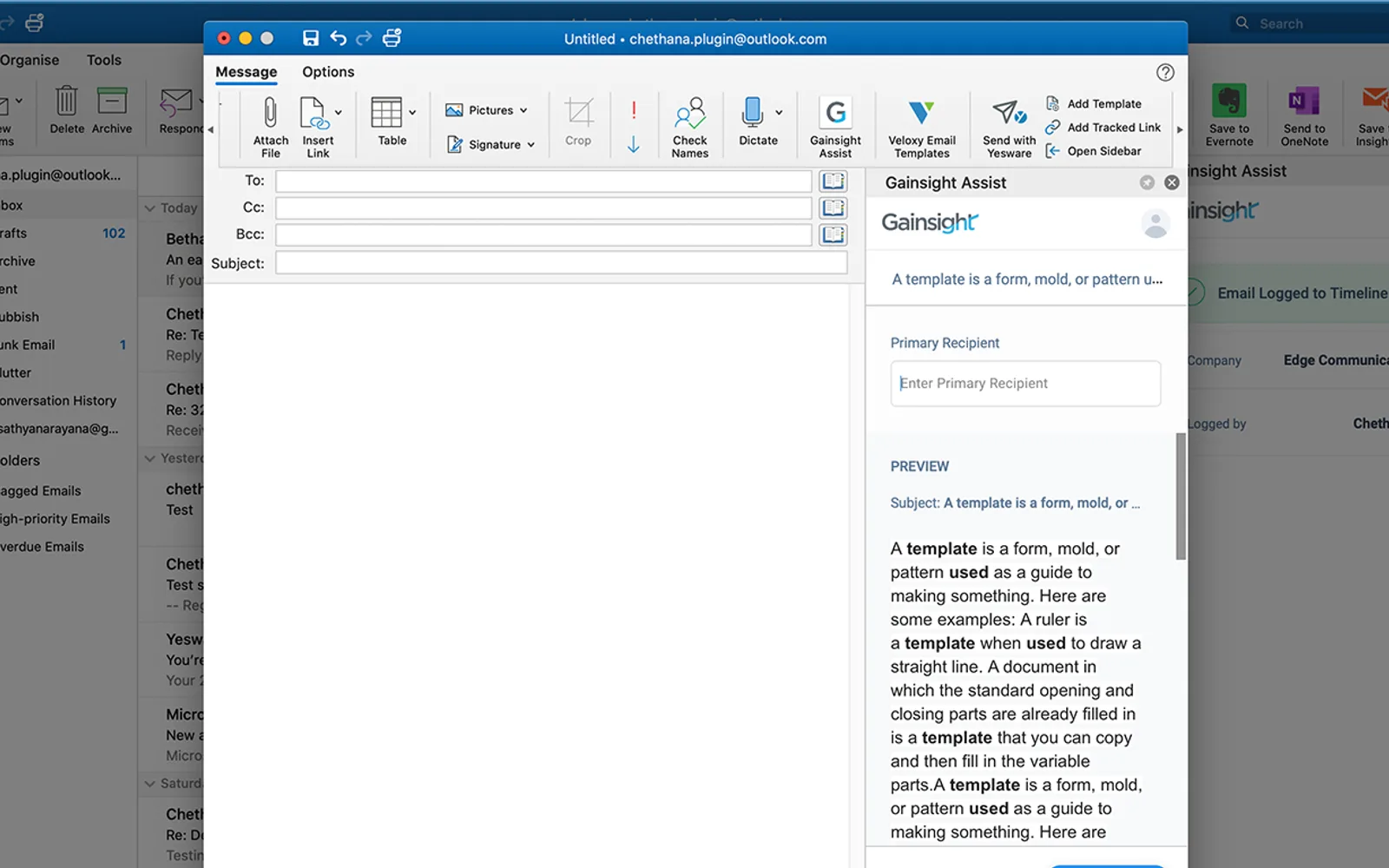This screenshot has height=868, width=1389.
Task: Open the Organise tab in main window
Action: (30, 60)
